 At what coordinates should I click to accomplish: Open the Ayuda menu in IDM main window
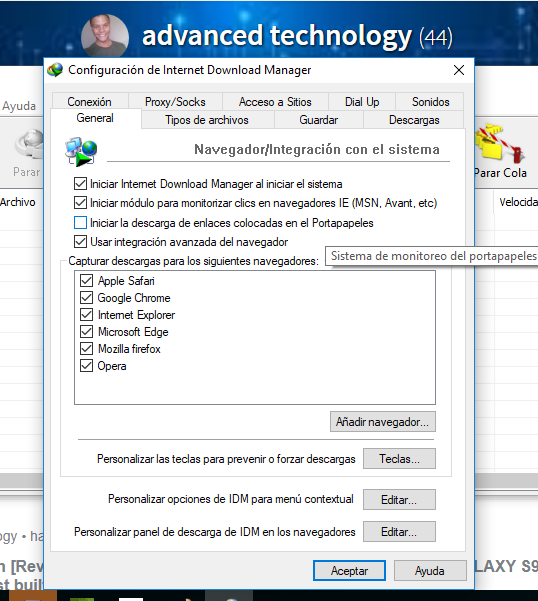[x=19, y=106]
